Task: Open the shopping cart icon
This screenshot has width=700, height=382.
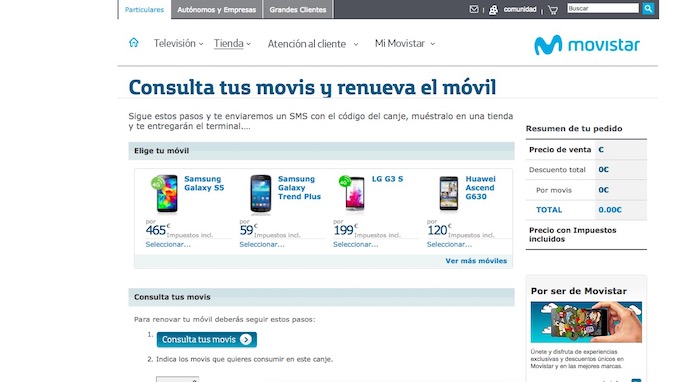Action: [553, 9]
